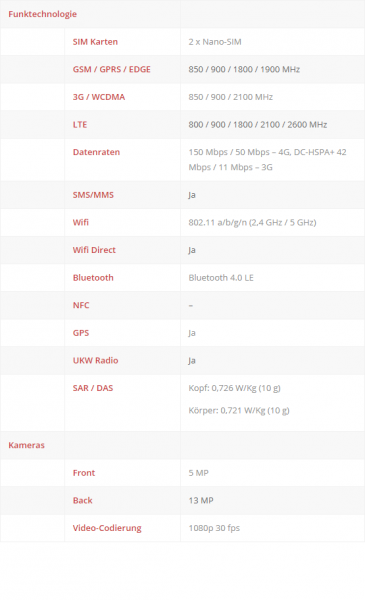Click the 1080p 30 fps value
365x600 pixels.
214,528
